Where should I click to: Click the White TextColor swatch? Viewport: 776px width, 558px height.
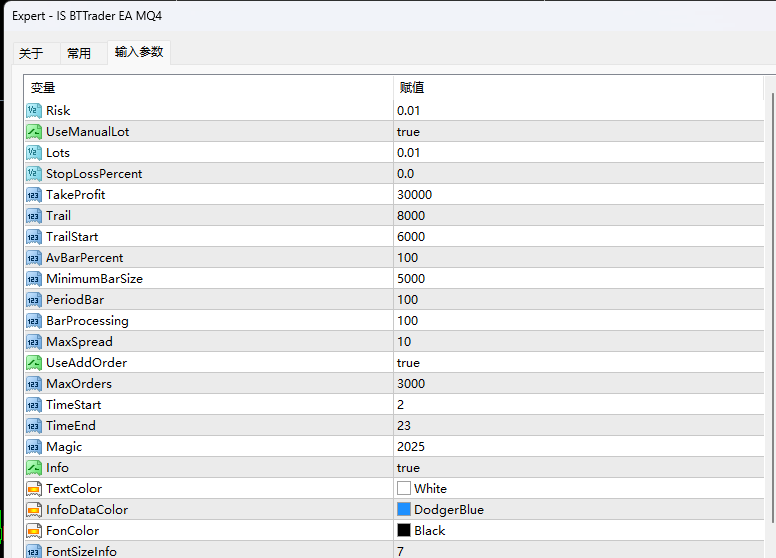[404, 489]
